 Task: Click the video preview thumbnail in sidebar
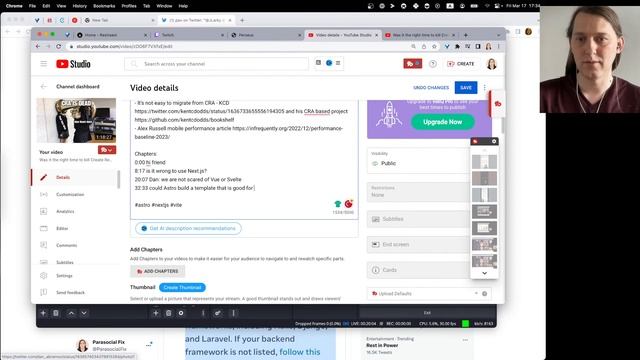tap(76, 120)
